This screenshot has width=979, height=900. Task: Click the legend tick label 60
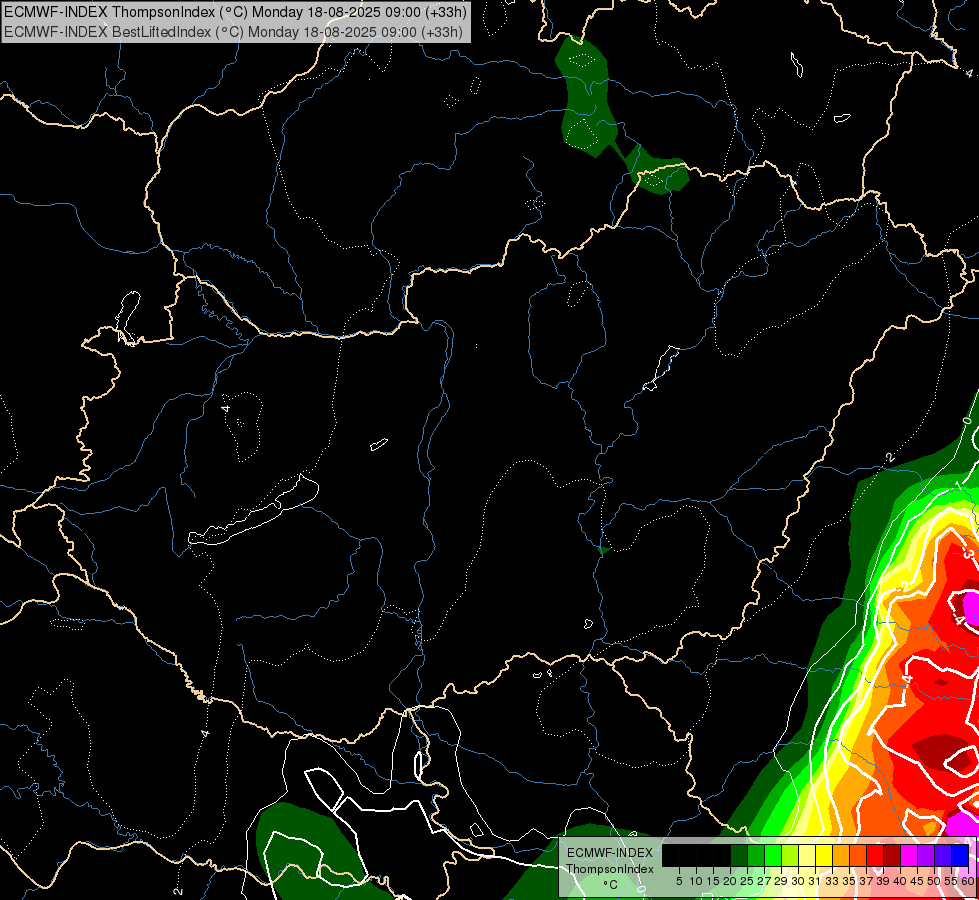point(967,881)
